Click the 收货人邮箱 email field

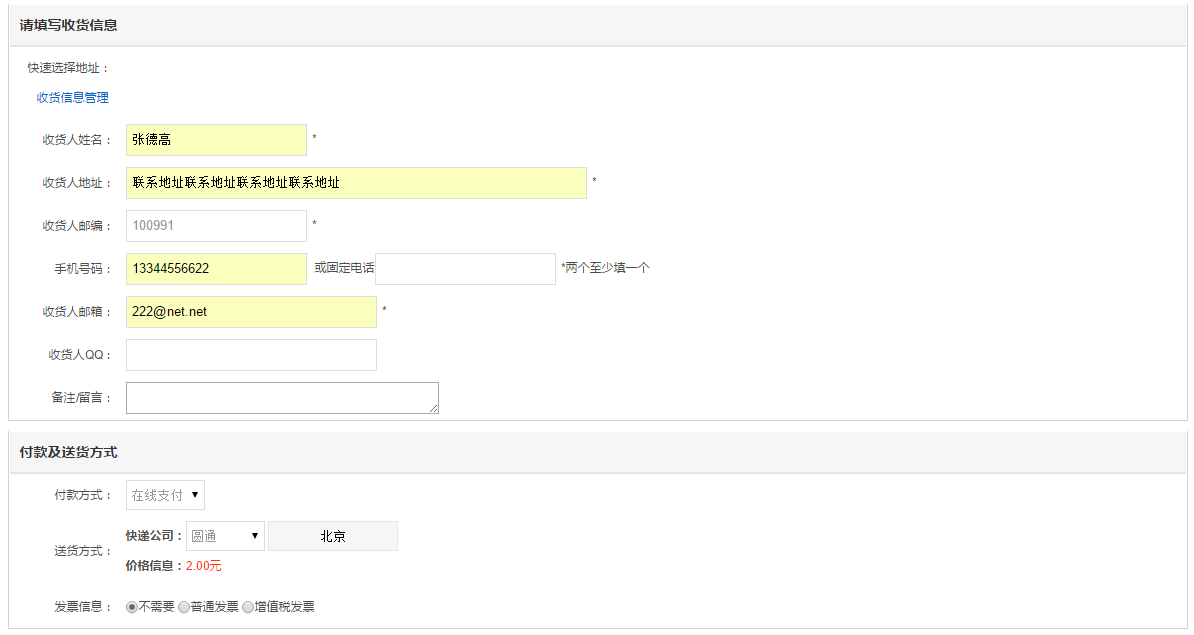251,312
